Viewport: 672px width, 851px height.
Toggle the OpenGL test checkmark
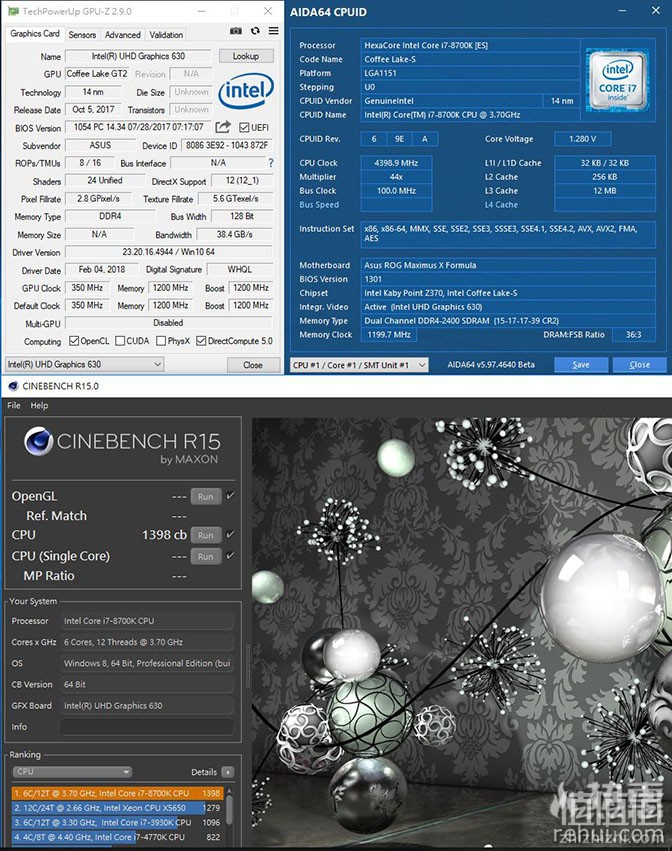(231, 496)
